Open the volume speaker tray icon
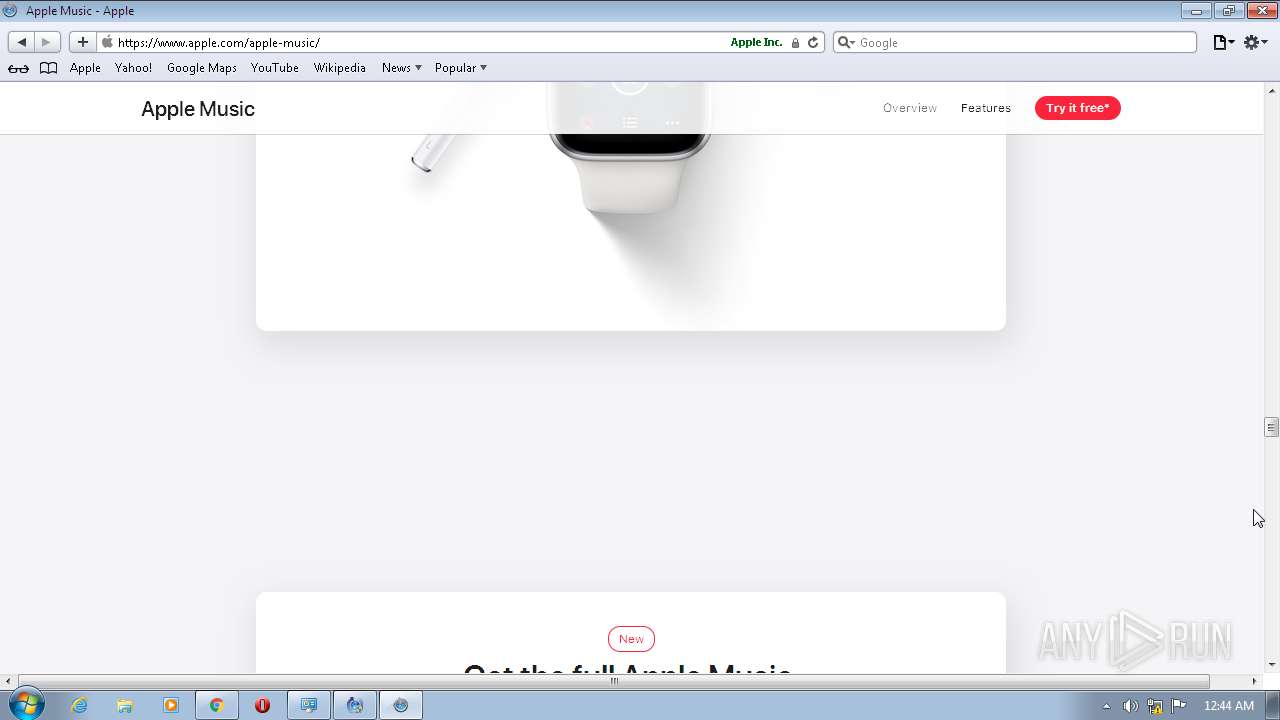 pos(1130,706)
